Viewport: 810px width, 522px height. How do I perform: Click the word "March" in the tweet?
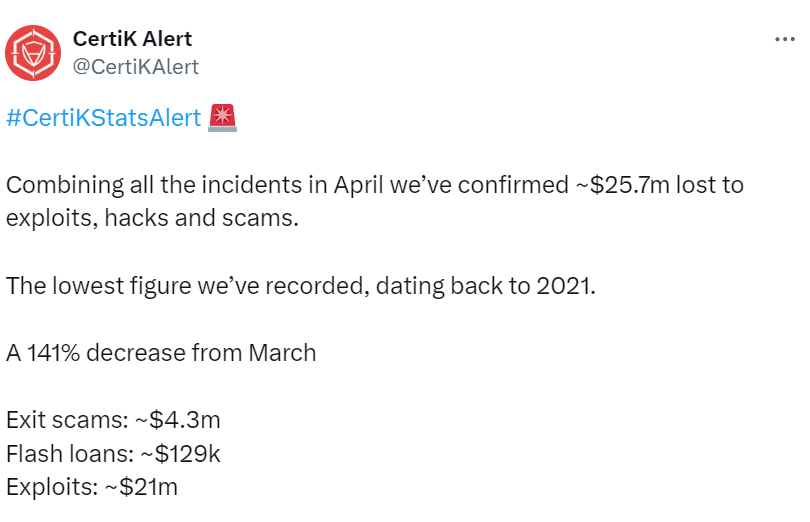point(285,353)
